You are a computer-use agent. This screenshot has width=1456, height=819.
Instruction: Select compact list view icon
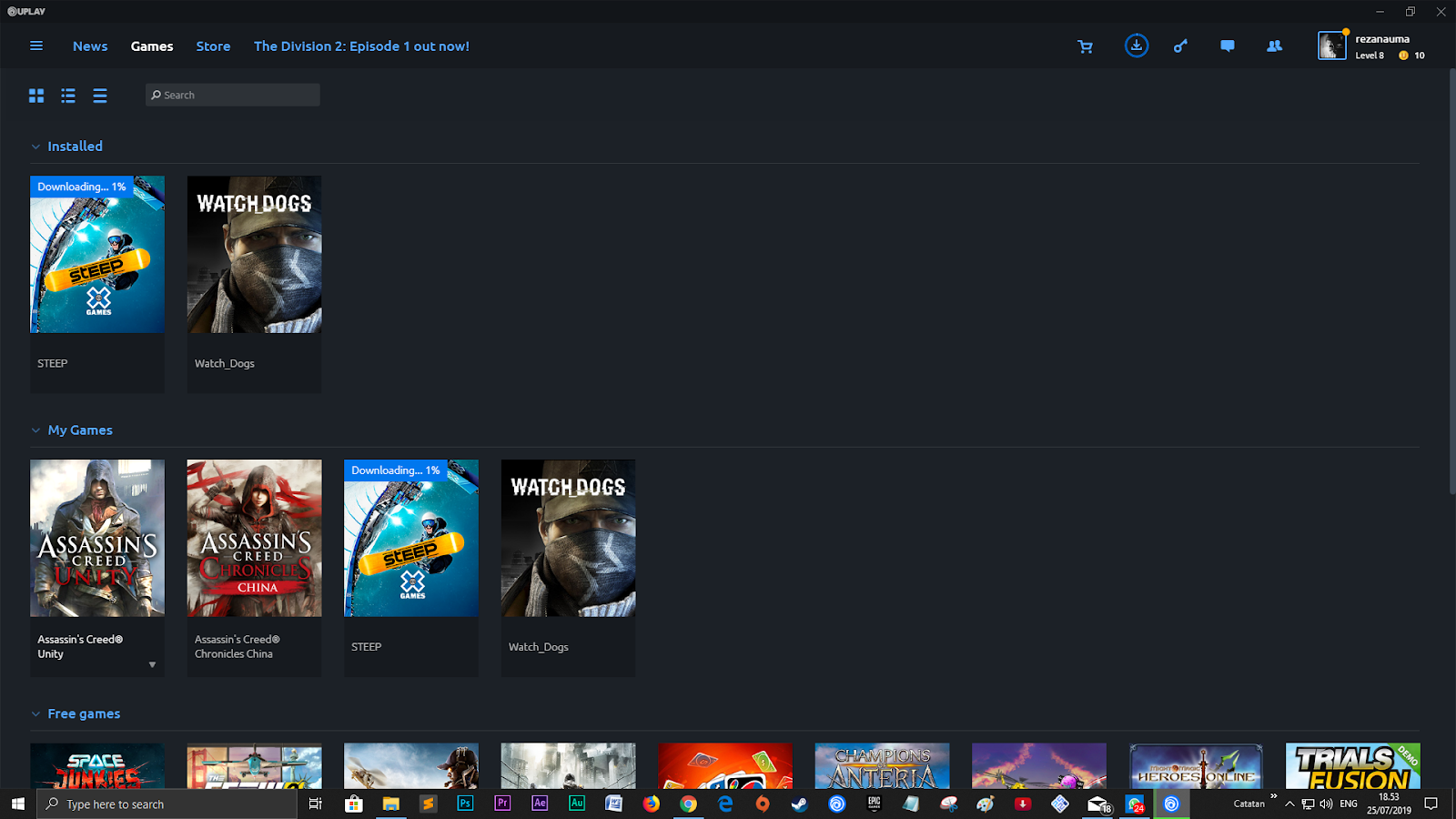pos(99,95)
